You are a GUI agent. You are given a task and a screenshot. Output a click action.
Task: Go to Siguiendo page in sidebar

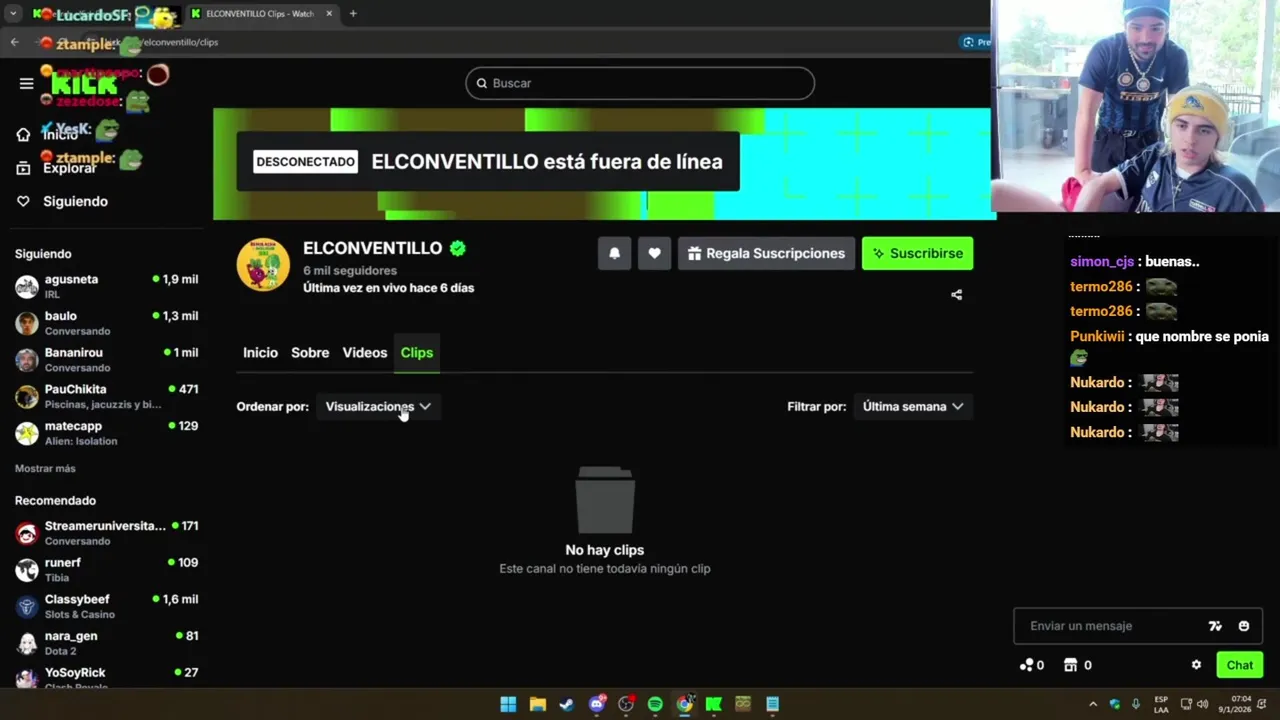75,201
